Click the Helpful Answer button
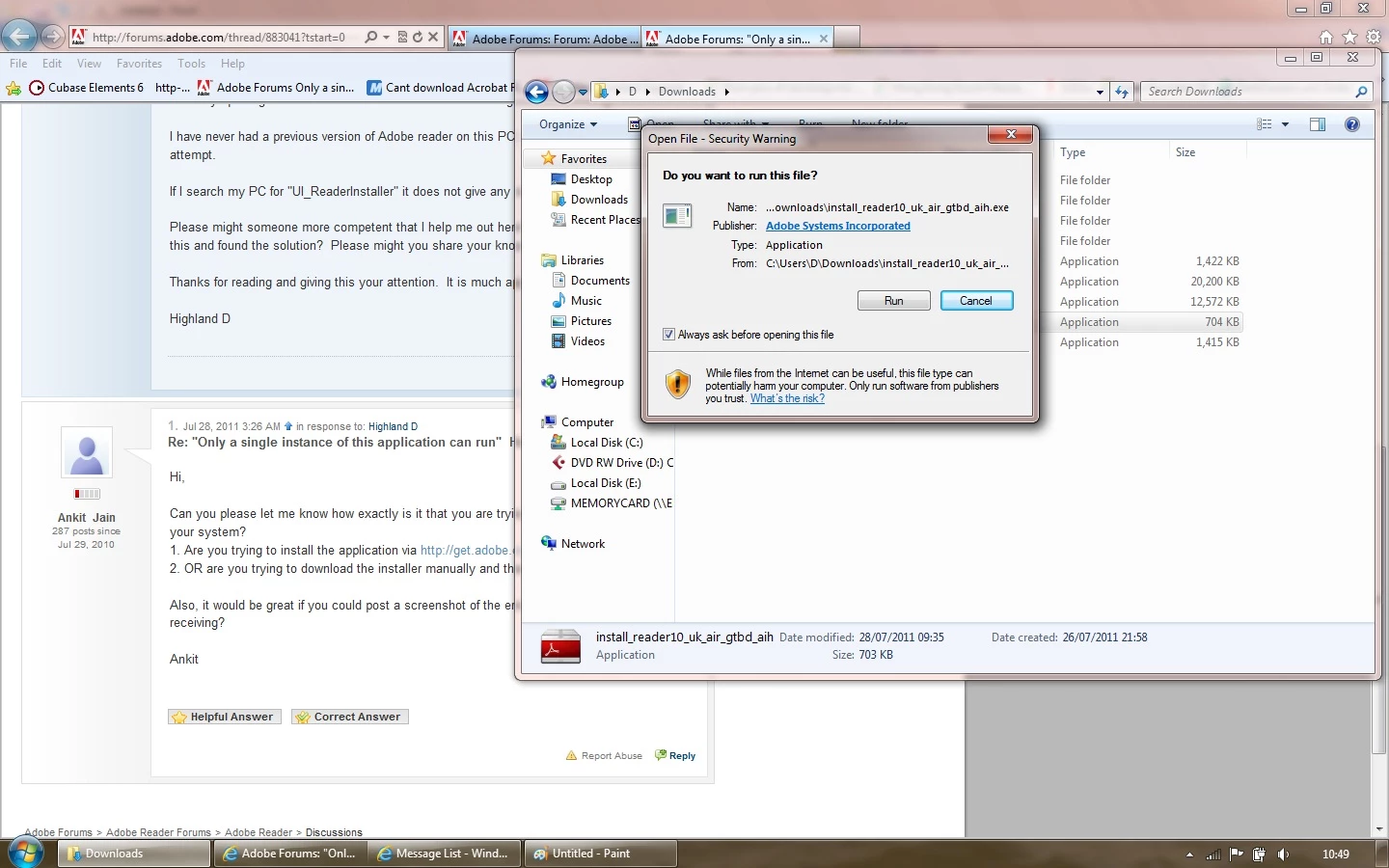1389x868 pixels. 225,717
